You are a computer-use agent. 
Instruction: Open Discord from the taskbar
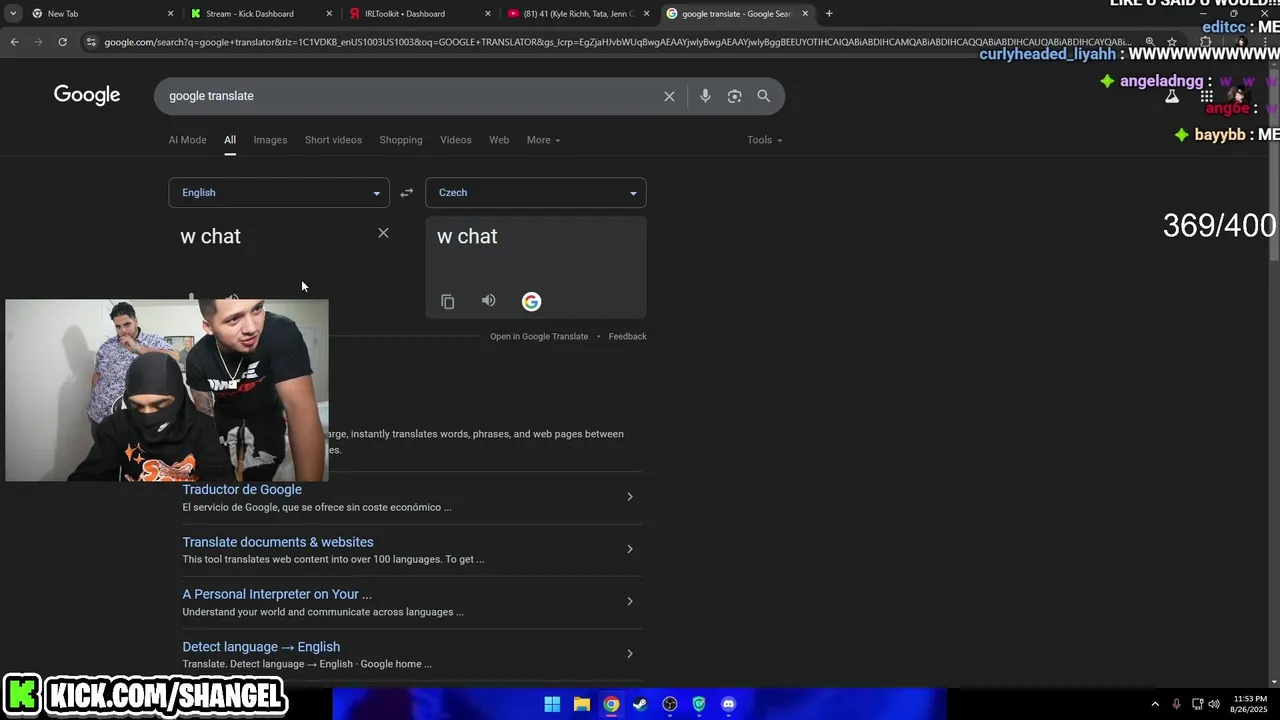729,704
